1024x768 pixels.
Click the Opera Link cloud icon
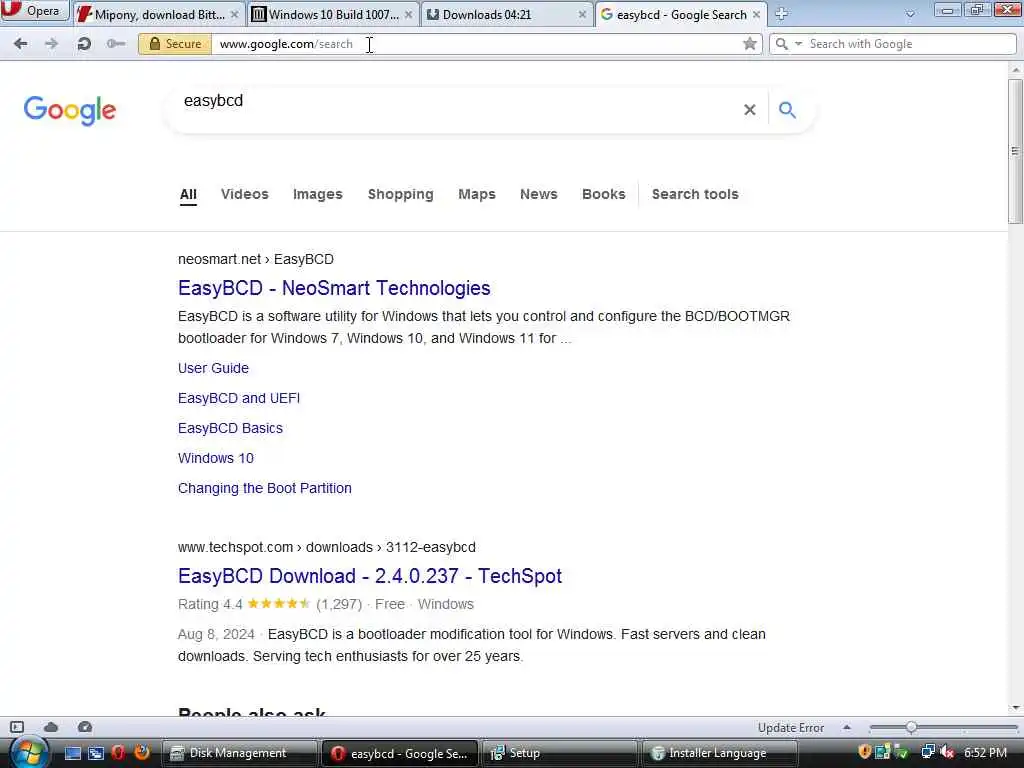tap(51, 727)
